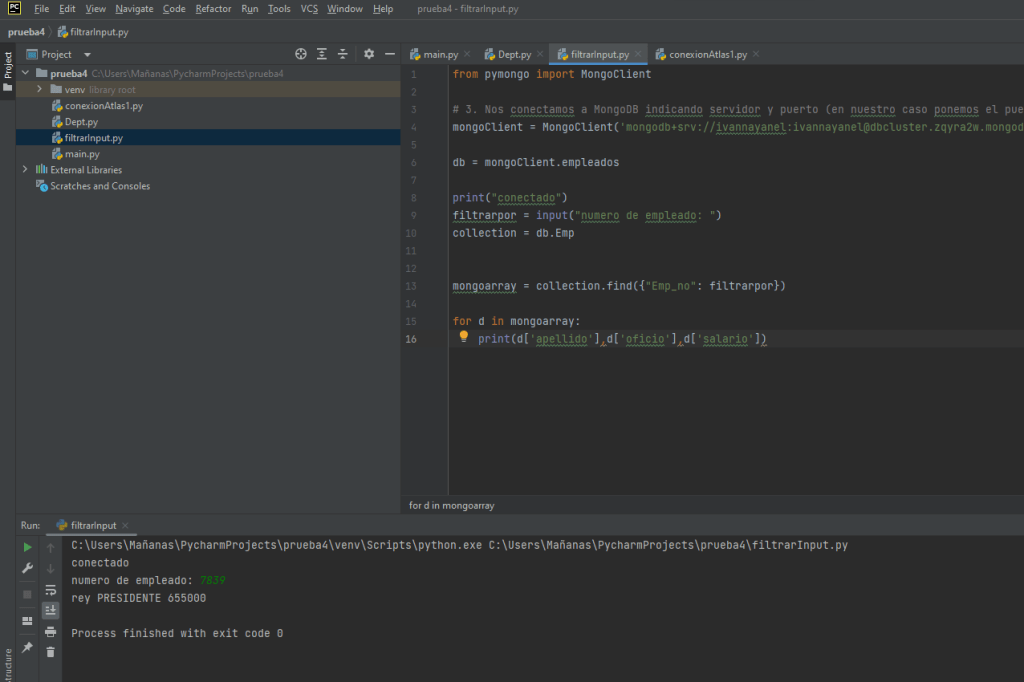Clear console output with trash icon
The height and width of the screenshot is (682, 1024).
pos(50,652)
